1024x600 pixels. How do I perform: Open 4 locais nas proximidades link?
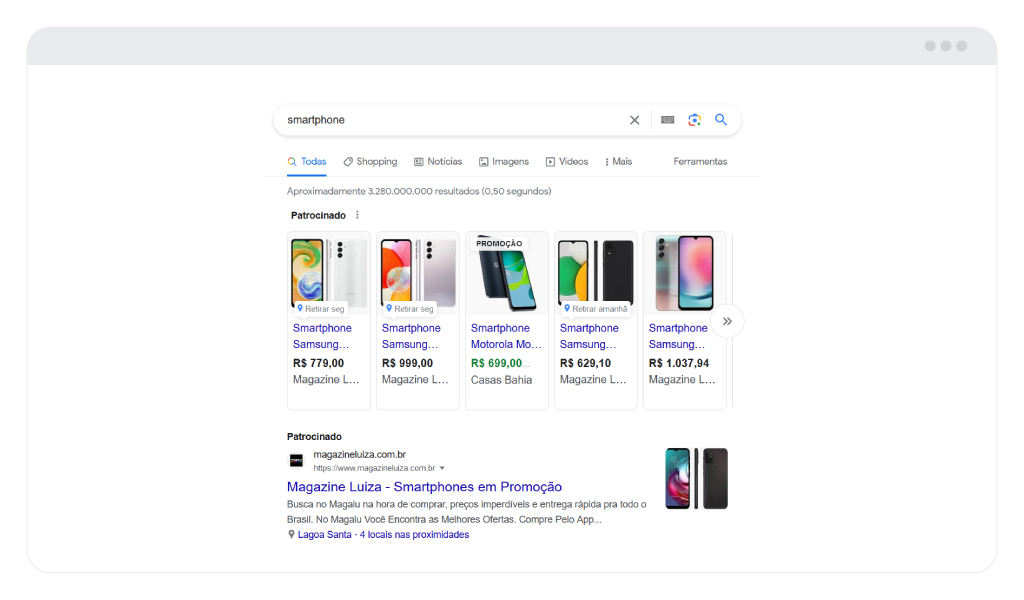pyautogui.click(x=414, y=535)
